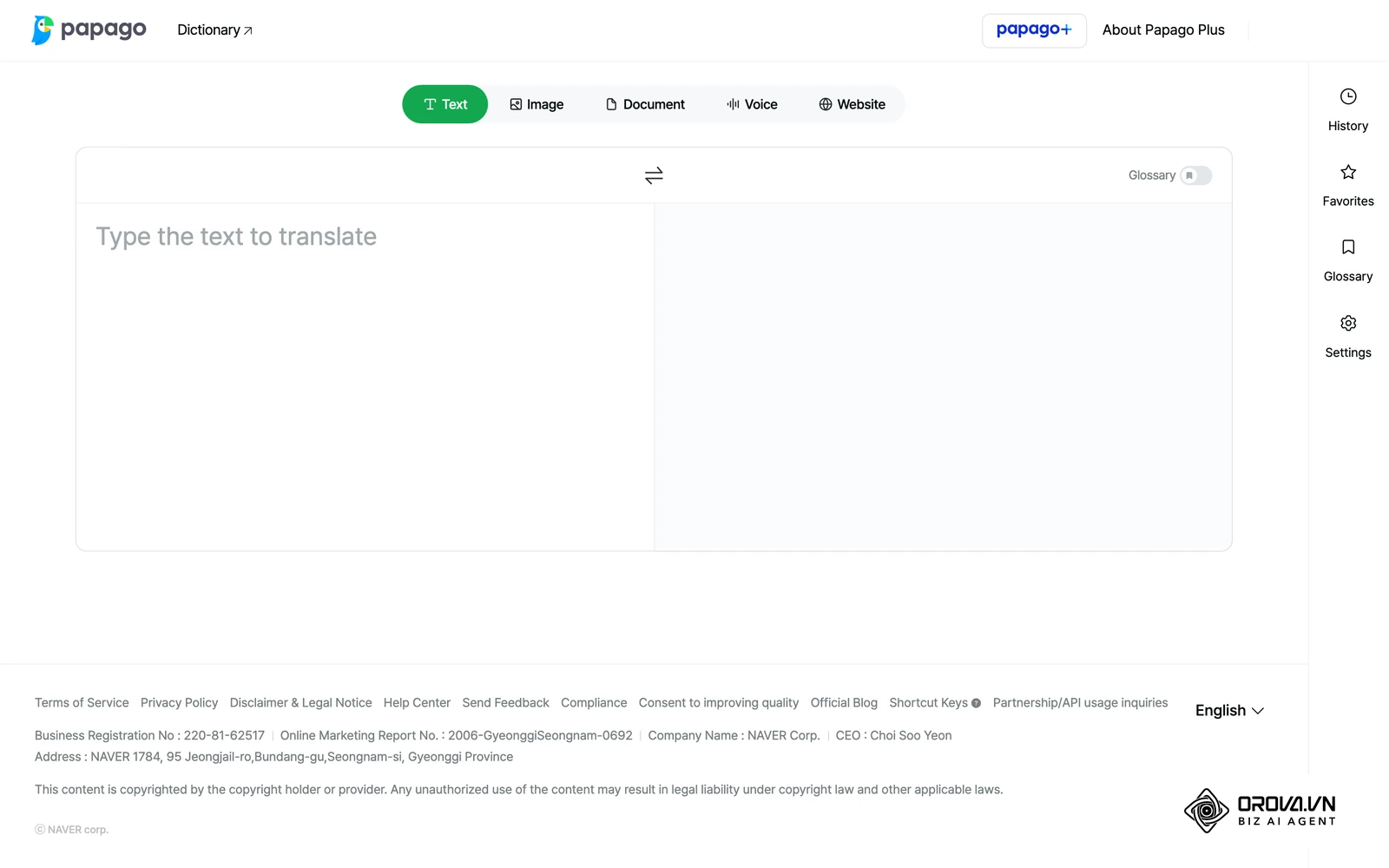The width and height of the screenshot is (1389, 868).
Task: Click the Shortcut Keys help icon
Action: tap(976, 703)
